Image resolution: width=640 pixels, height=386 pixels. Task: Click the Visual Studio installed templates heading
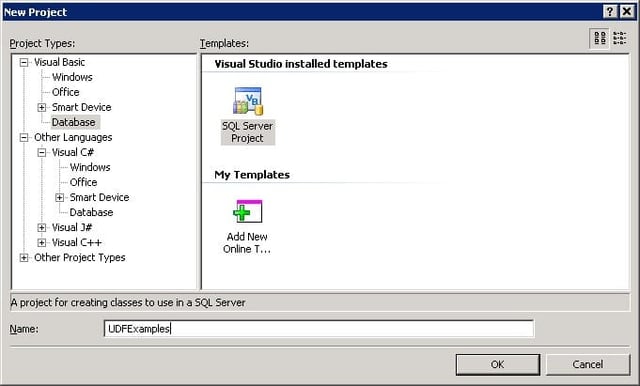point(301,64)
